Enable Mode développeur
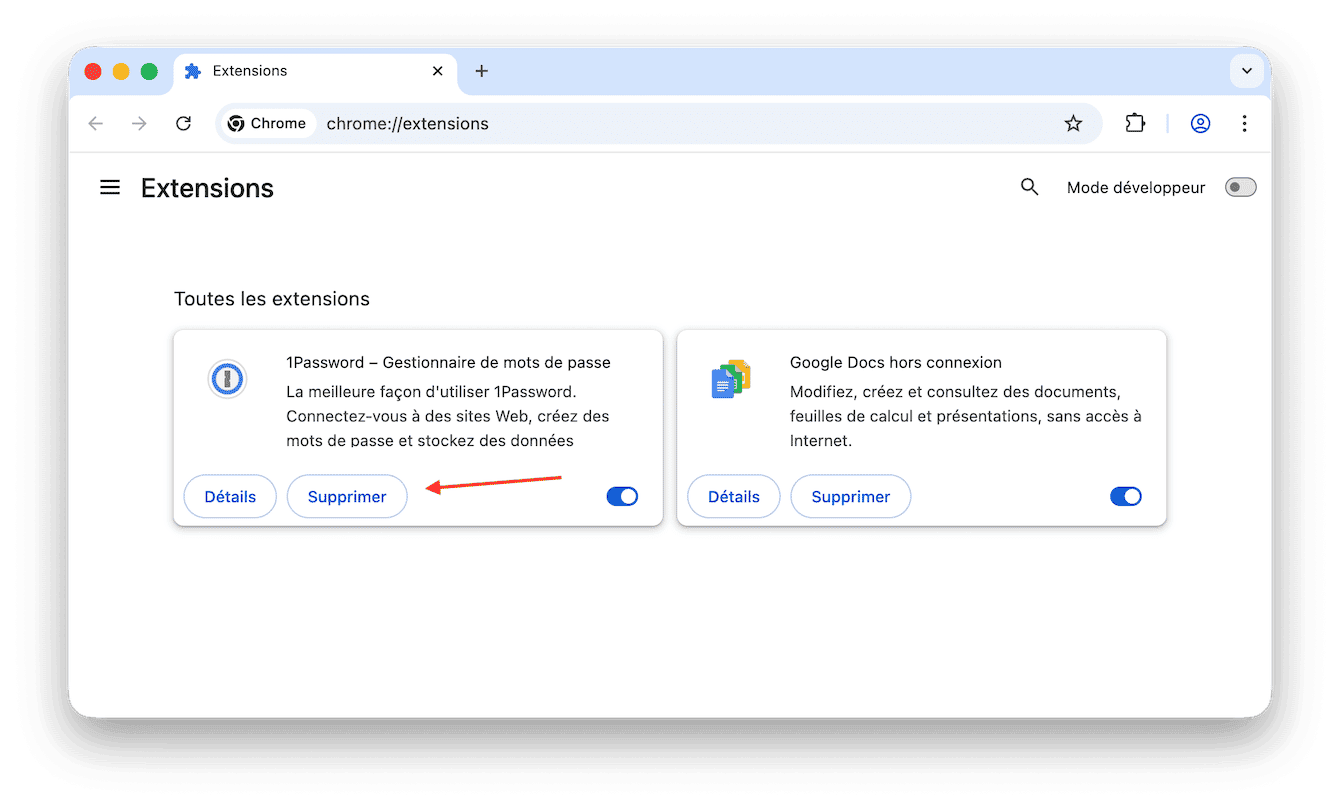The height and width of the screenshot is (808, 1340). pyautogui.click(x=1240, y=187)
